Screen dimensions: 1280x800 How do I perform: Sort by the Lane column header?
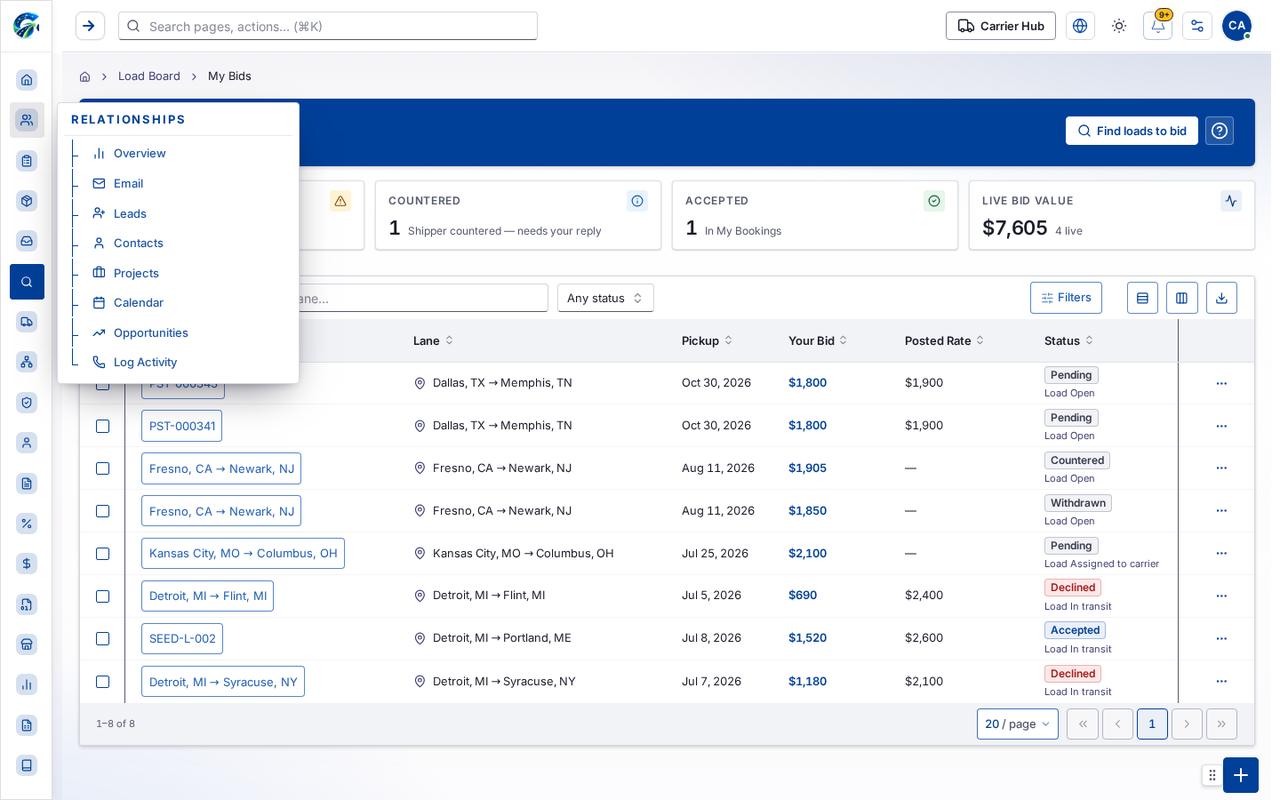[x=433, y=341]
